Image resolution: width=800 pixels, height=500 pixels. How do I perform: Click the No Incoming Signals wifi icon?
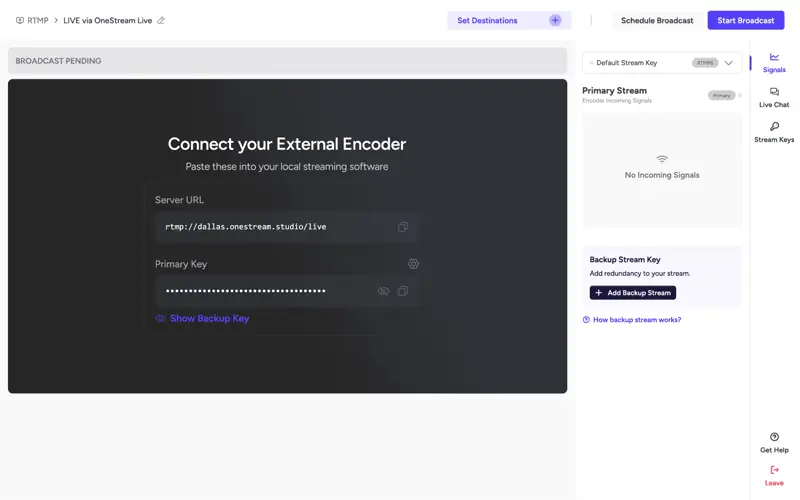click(662, 159)
